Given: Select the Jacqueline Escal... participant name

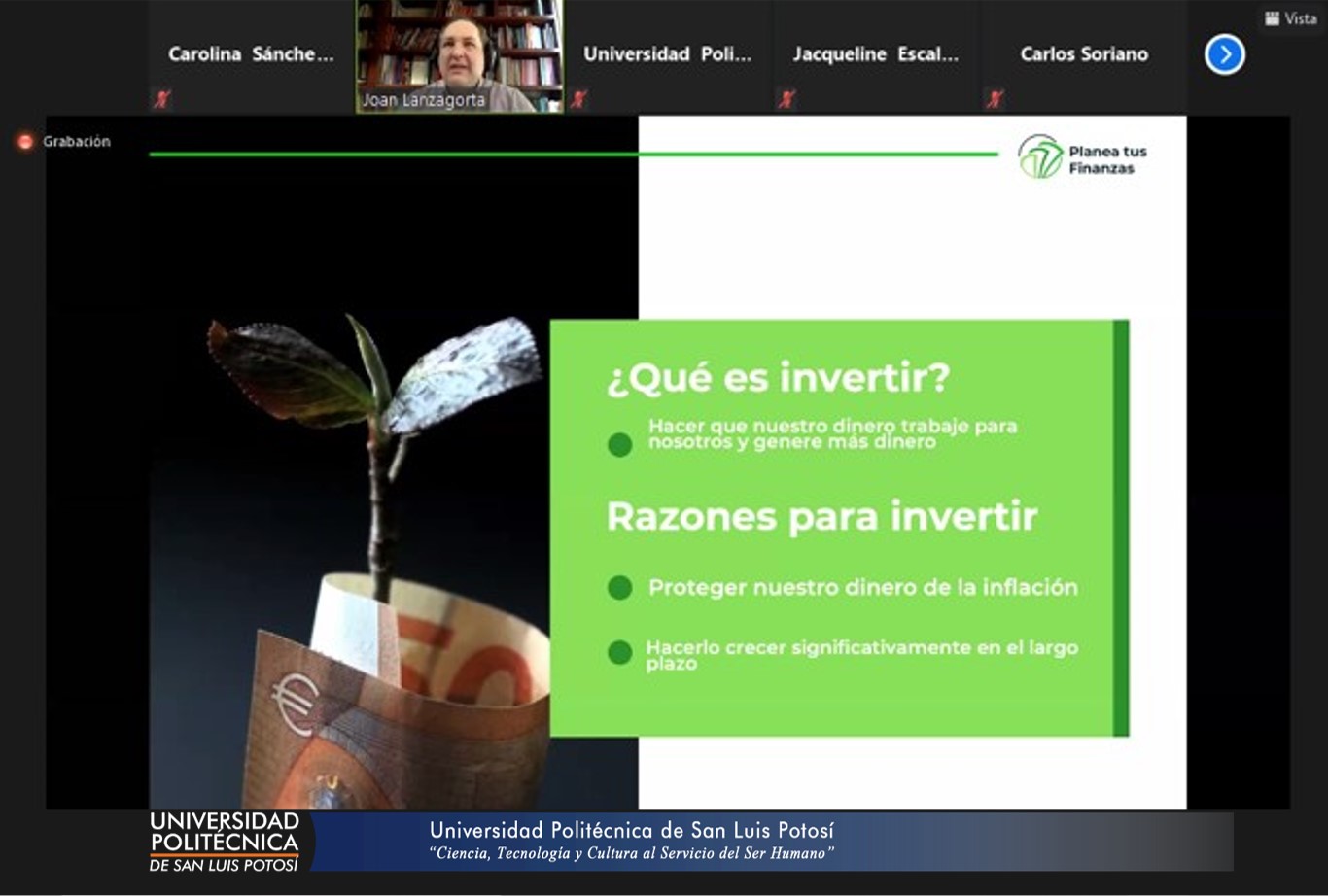Looking at the screenshot, I should coord(875,54).
